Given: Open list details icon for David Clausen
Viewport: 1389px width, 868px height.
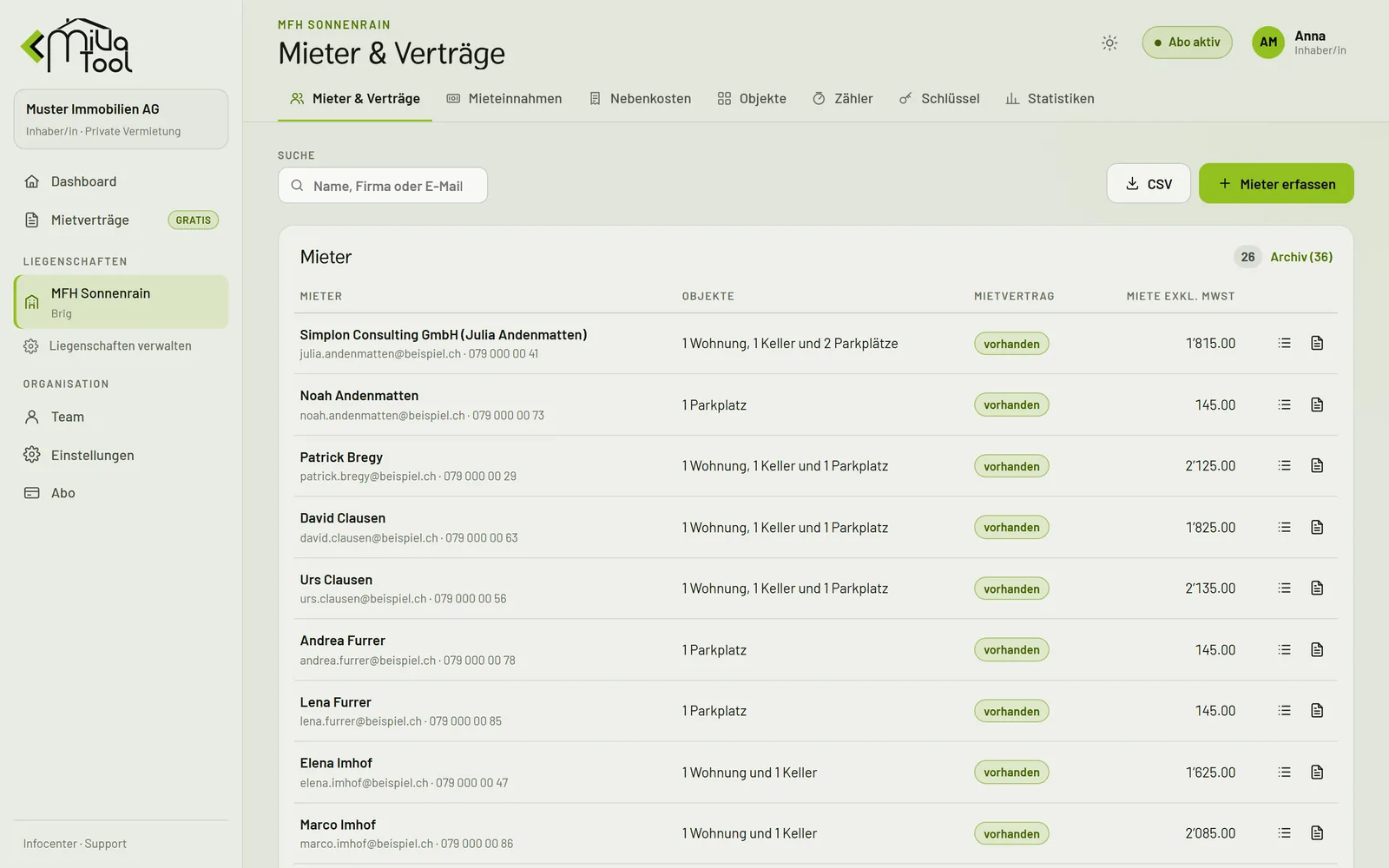Looking at the screenshot, I should 1285,527.
